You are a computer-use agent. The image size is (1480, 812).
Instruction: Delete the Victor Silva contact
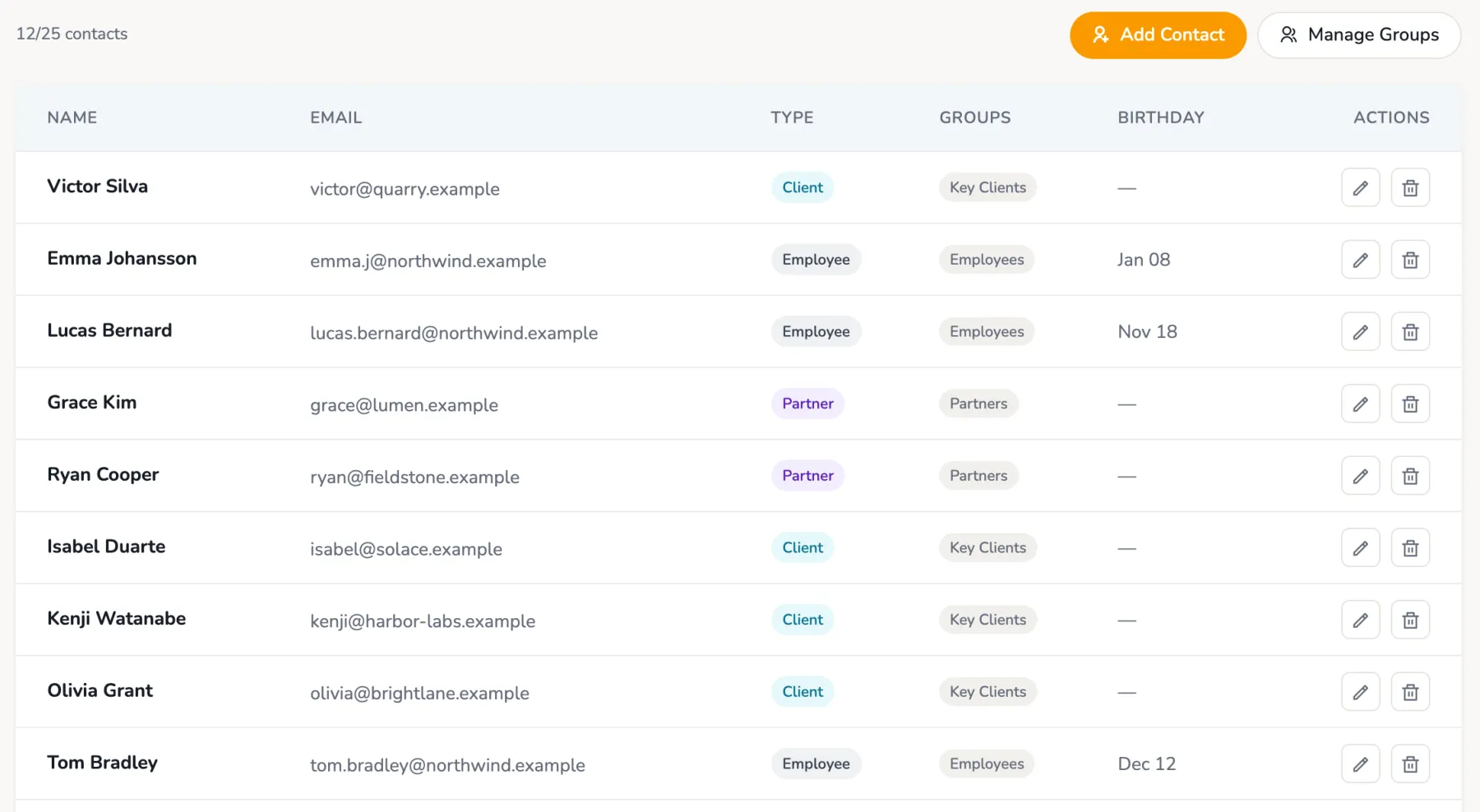click(x=1410, y=187)
